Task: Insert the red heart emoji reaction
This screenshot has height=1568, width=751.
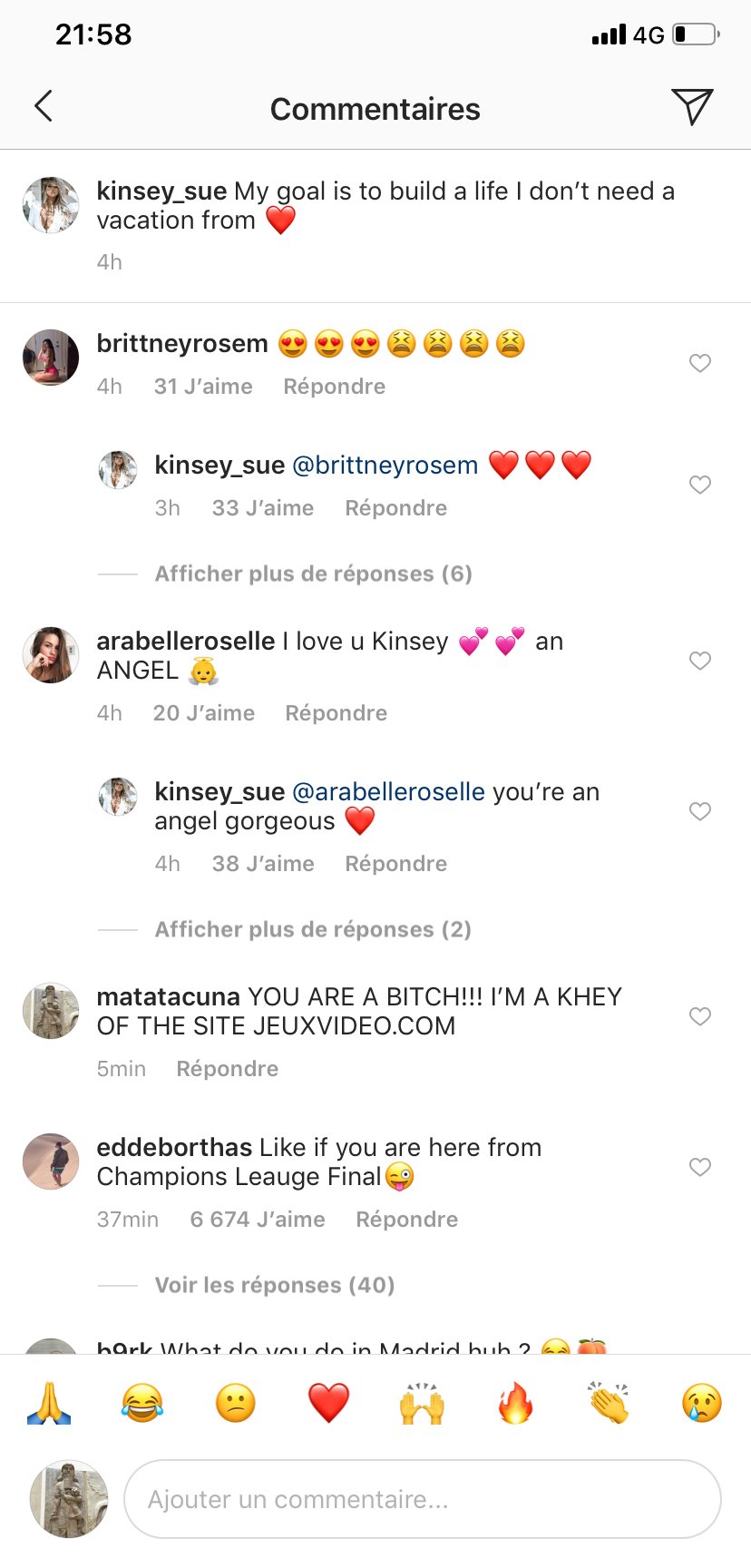Action: 328,1403
